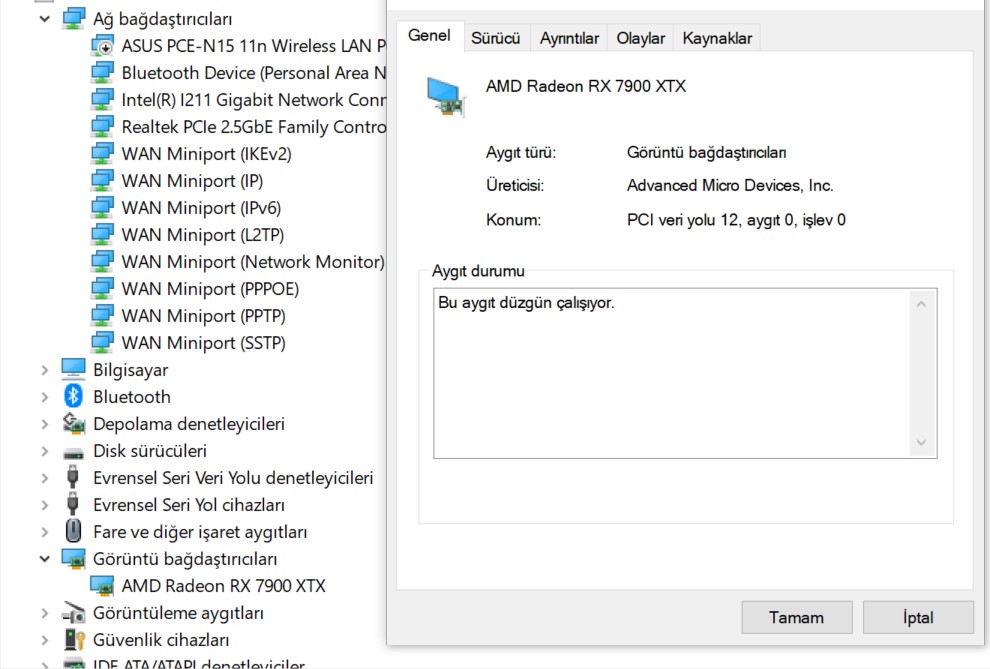Expand the Bilgisayar node
The width and height of the screenshot is (990, 669).
coord(44,370)
